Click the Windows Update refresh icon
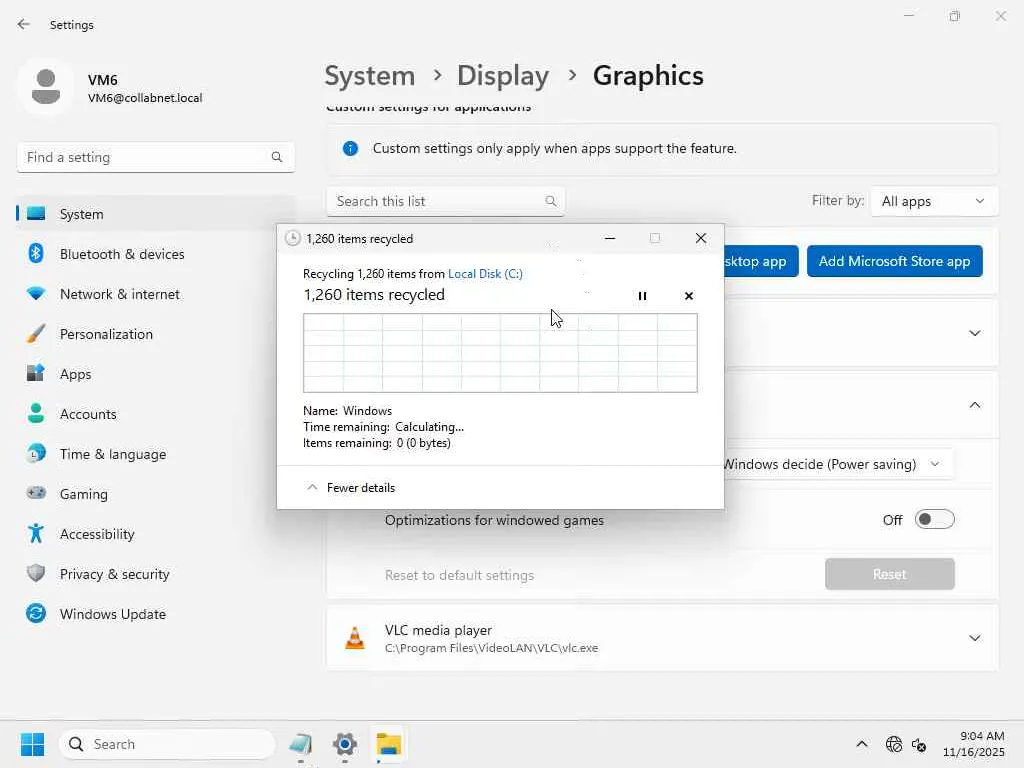Viewport: 1024px width, 768px height. click(36, 613)
